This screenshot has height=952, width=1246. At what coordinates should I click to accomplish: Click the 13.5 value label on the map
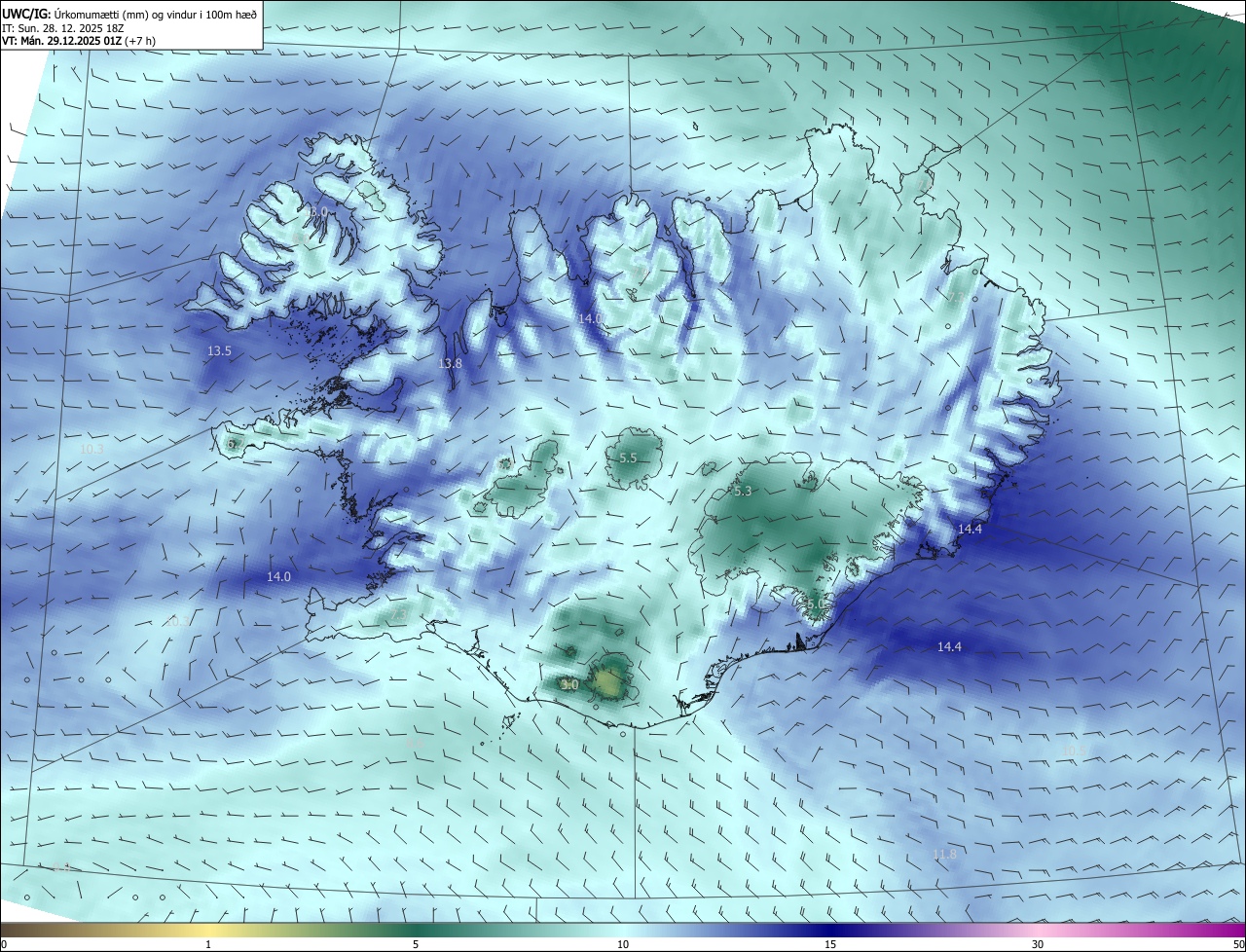click(x=220, y=350)
